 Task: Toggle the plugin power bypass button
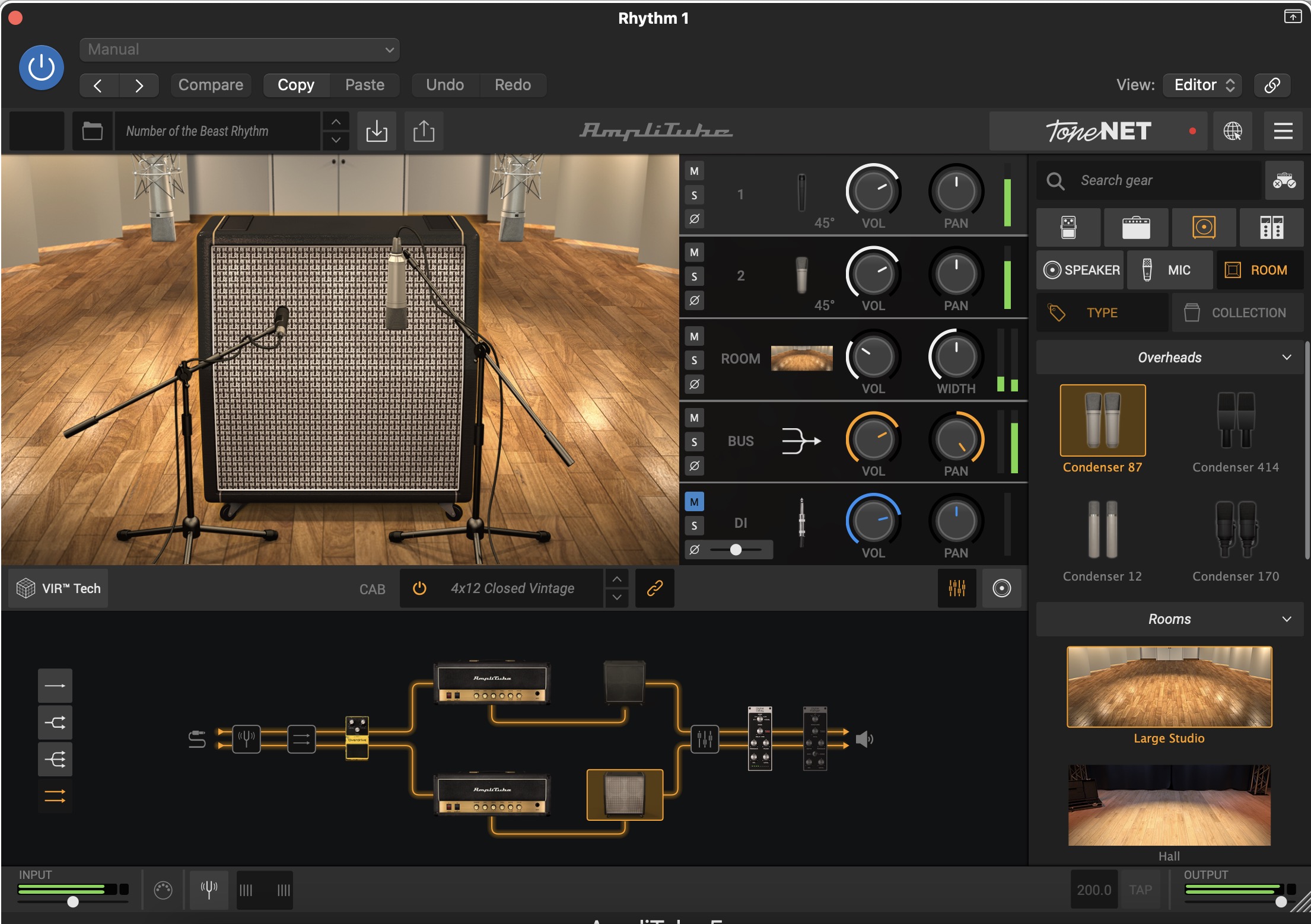[42, 68]
